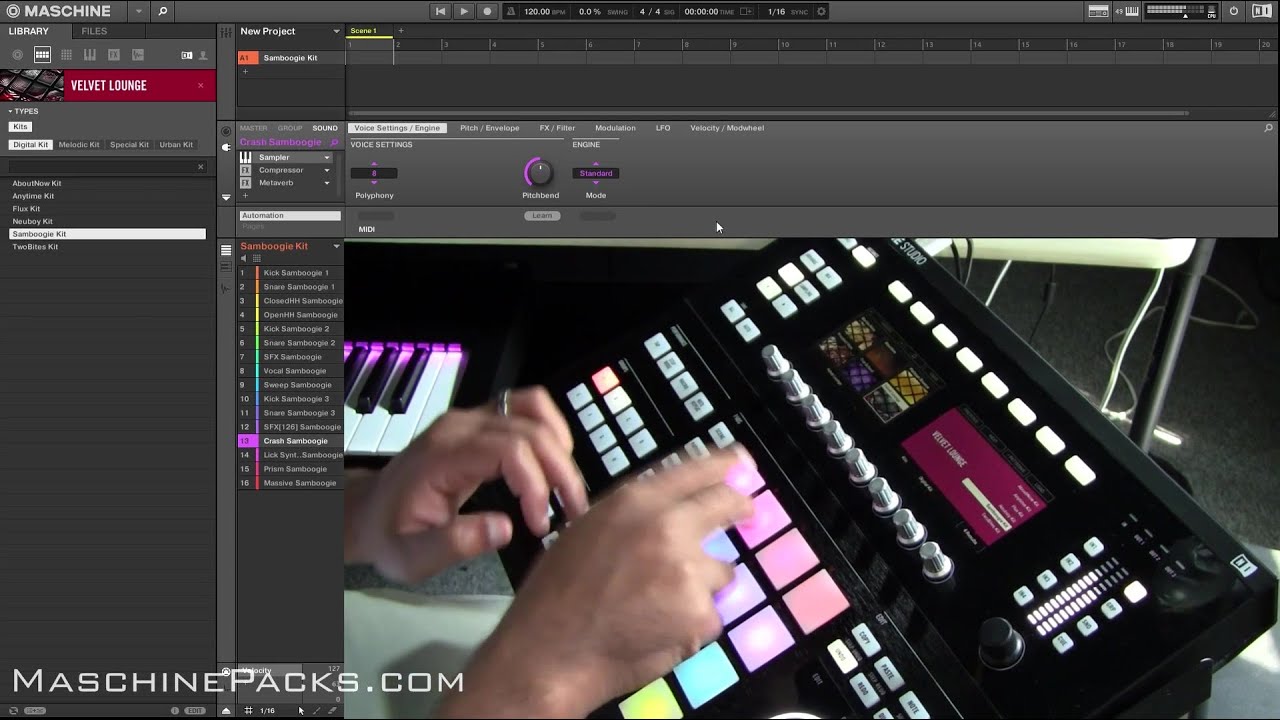Click the 0.0 % swing value
1280x720 pixels.
coord(590,11)
